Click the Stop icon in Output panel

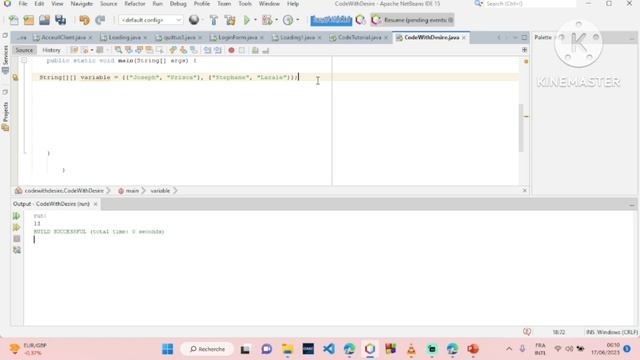(x=16, y=239)
